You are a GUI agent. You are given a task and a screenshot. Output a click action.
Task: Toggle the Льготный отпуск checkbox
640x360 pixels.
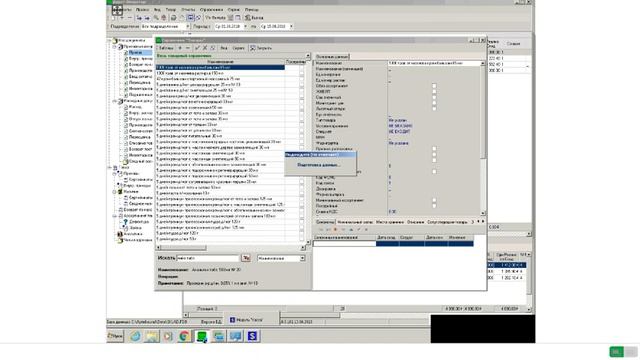click(434, 109)
